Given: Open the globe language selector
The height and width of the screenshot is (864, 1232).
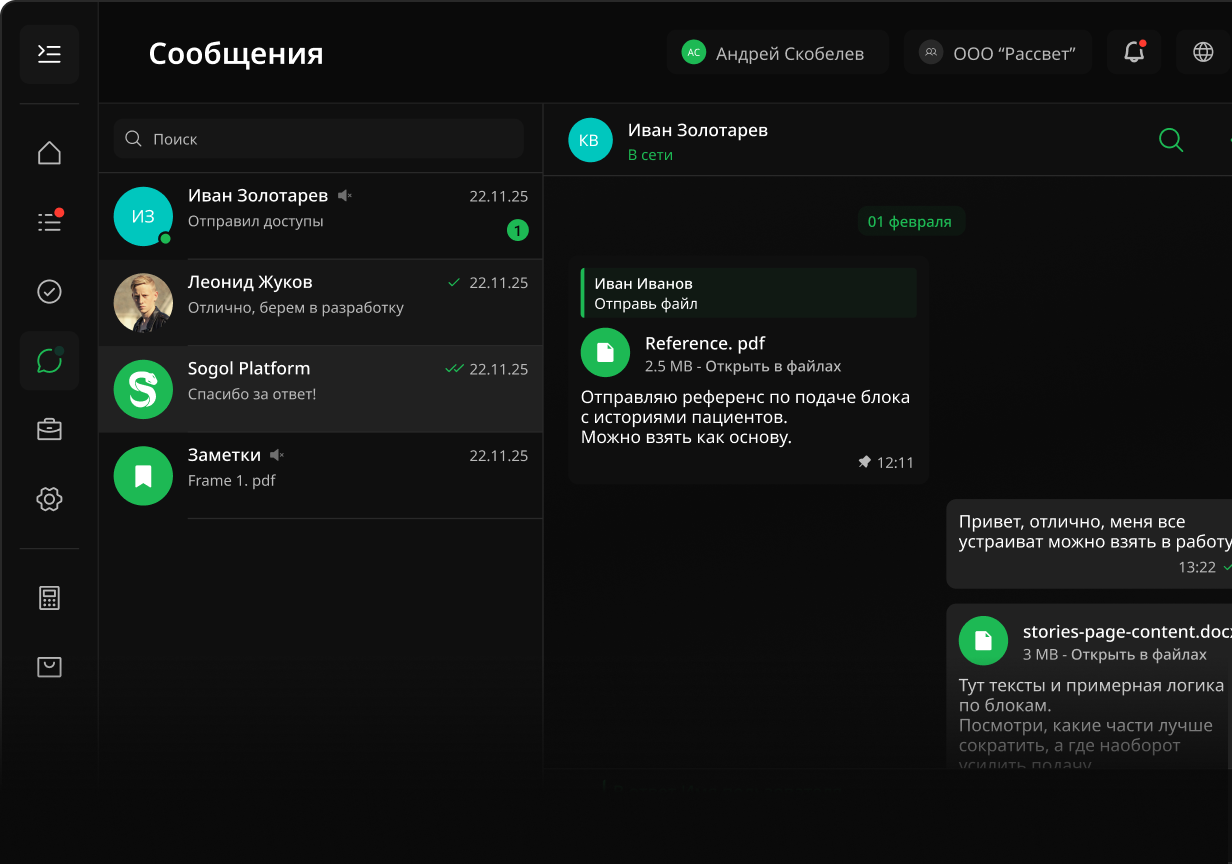Looking at the screenshot, I should tap(1204, 53).
